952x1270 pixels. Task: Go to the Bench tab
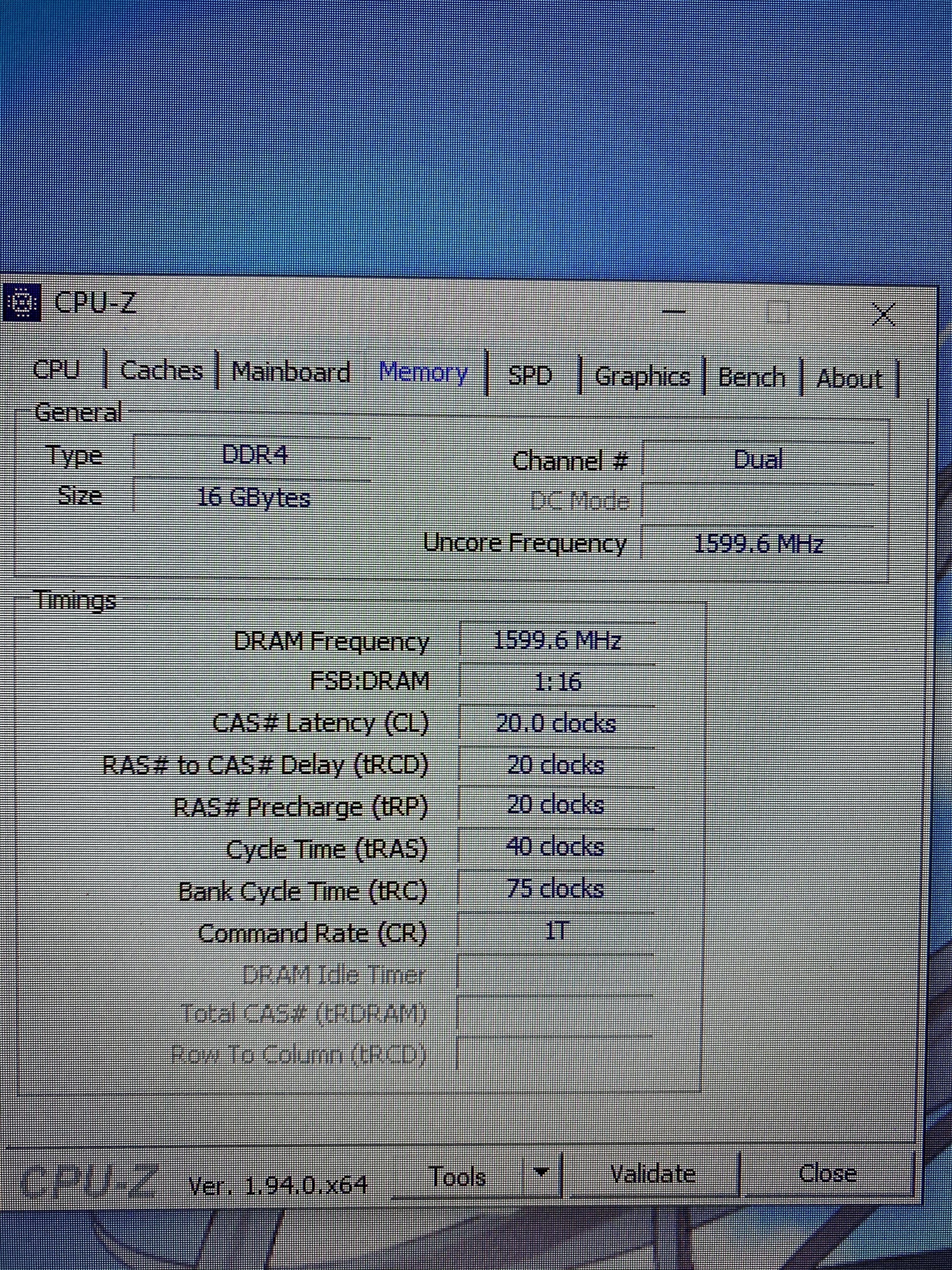point(751,377)
